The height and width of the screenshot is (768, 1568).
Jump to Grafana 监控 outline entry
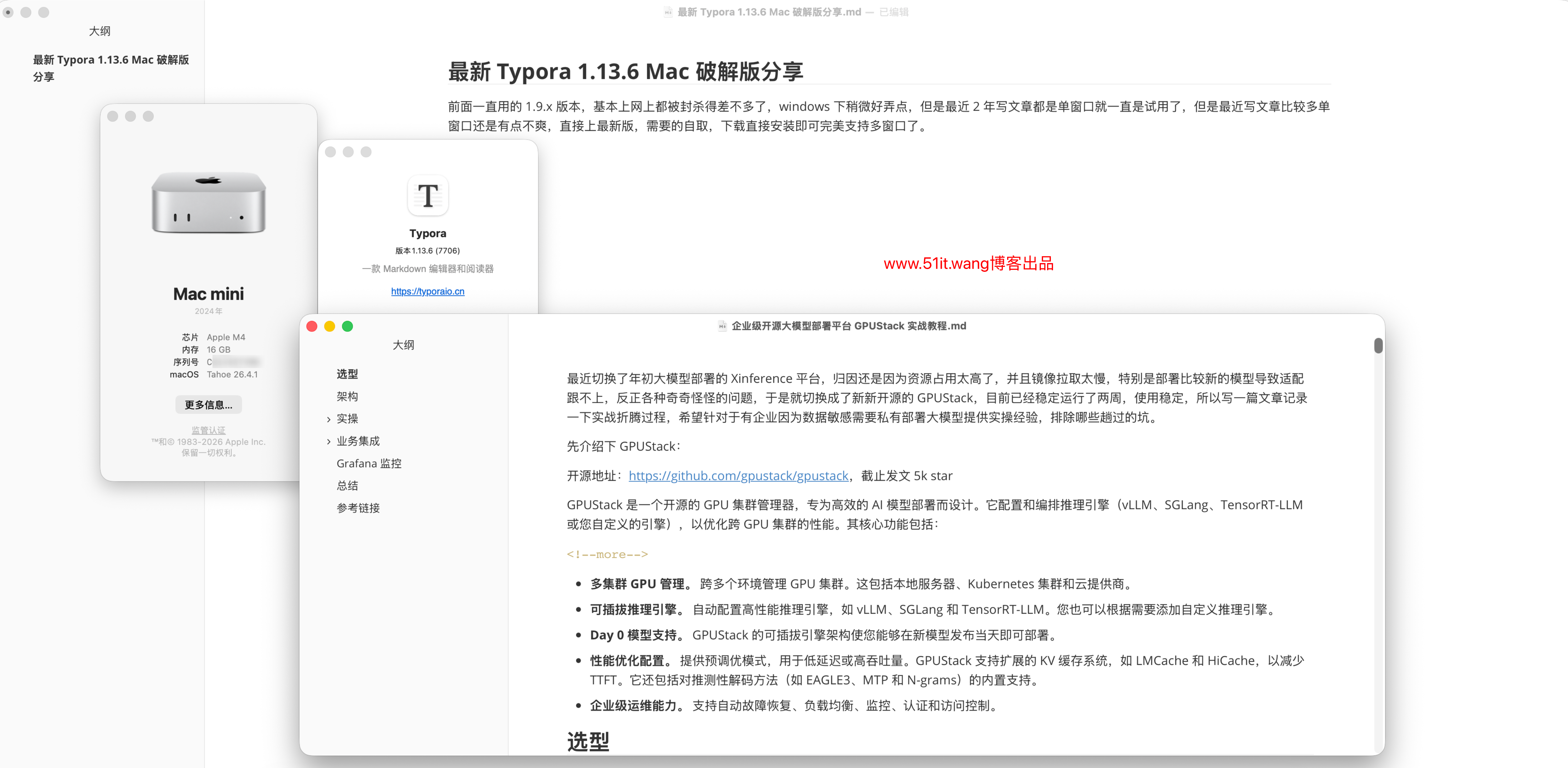pyautogui.click(x=369, y=463)
